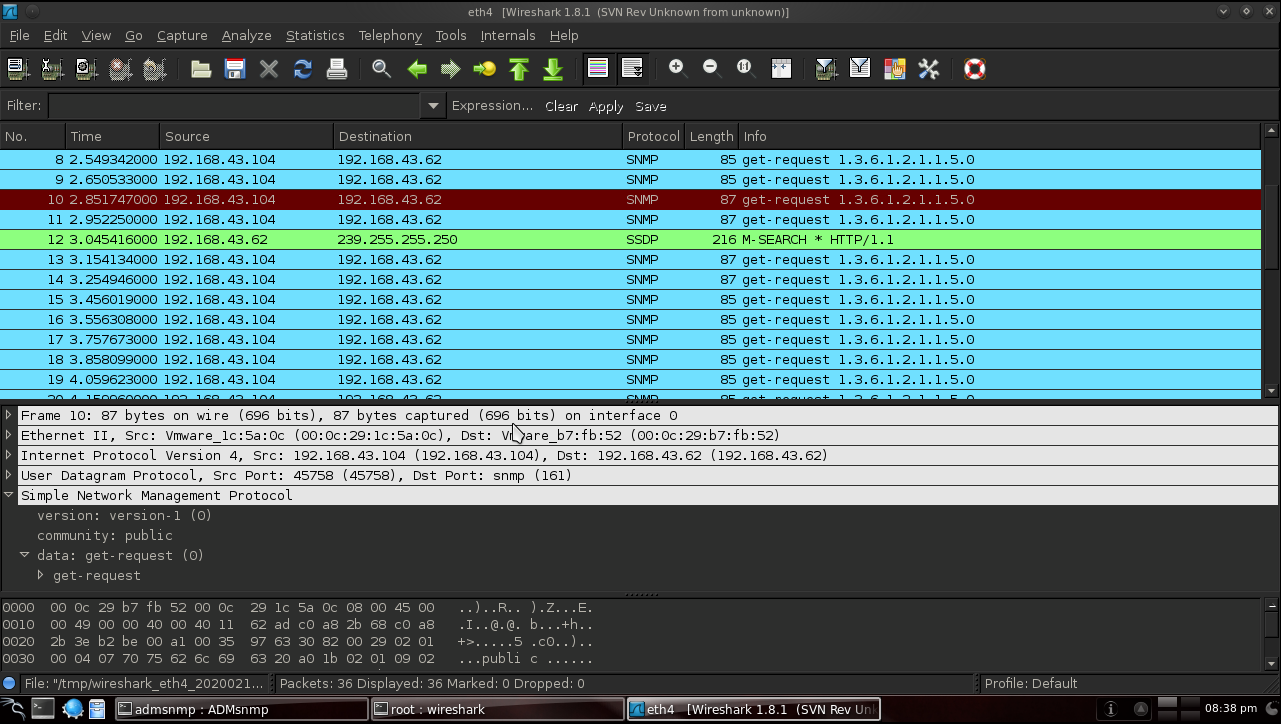Open the Analyze menu

(x=247, y=35)
